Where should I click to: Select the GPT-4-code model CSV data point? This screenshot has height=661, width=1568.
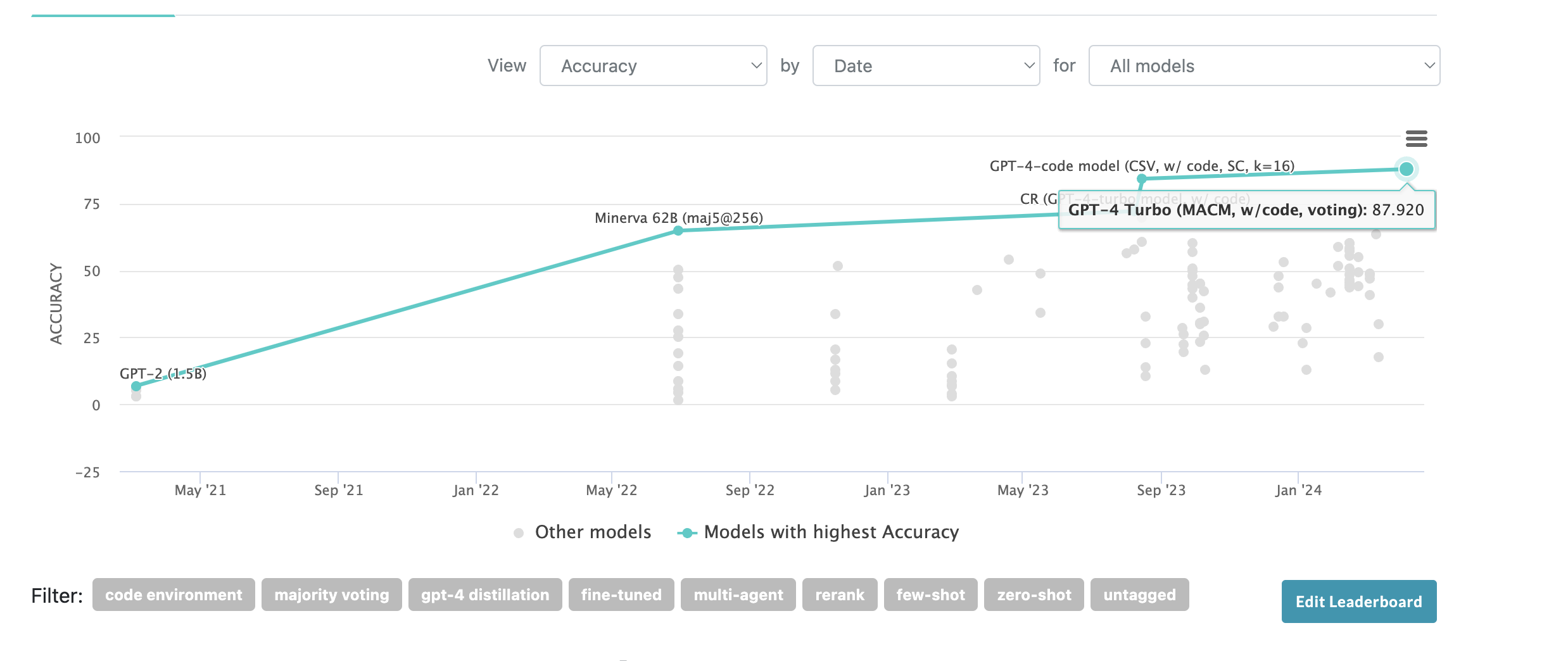click(1142, 179)
